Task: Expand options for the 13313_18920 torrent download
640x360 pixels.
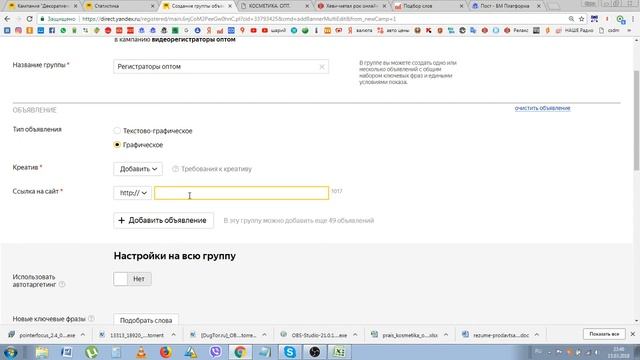Action: (173, 335)
